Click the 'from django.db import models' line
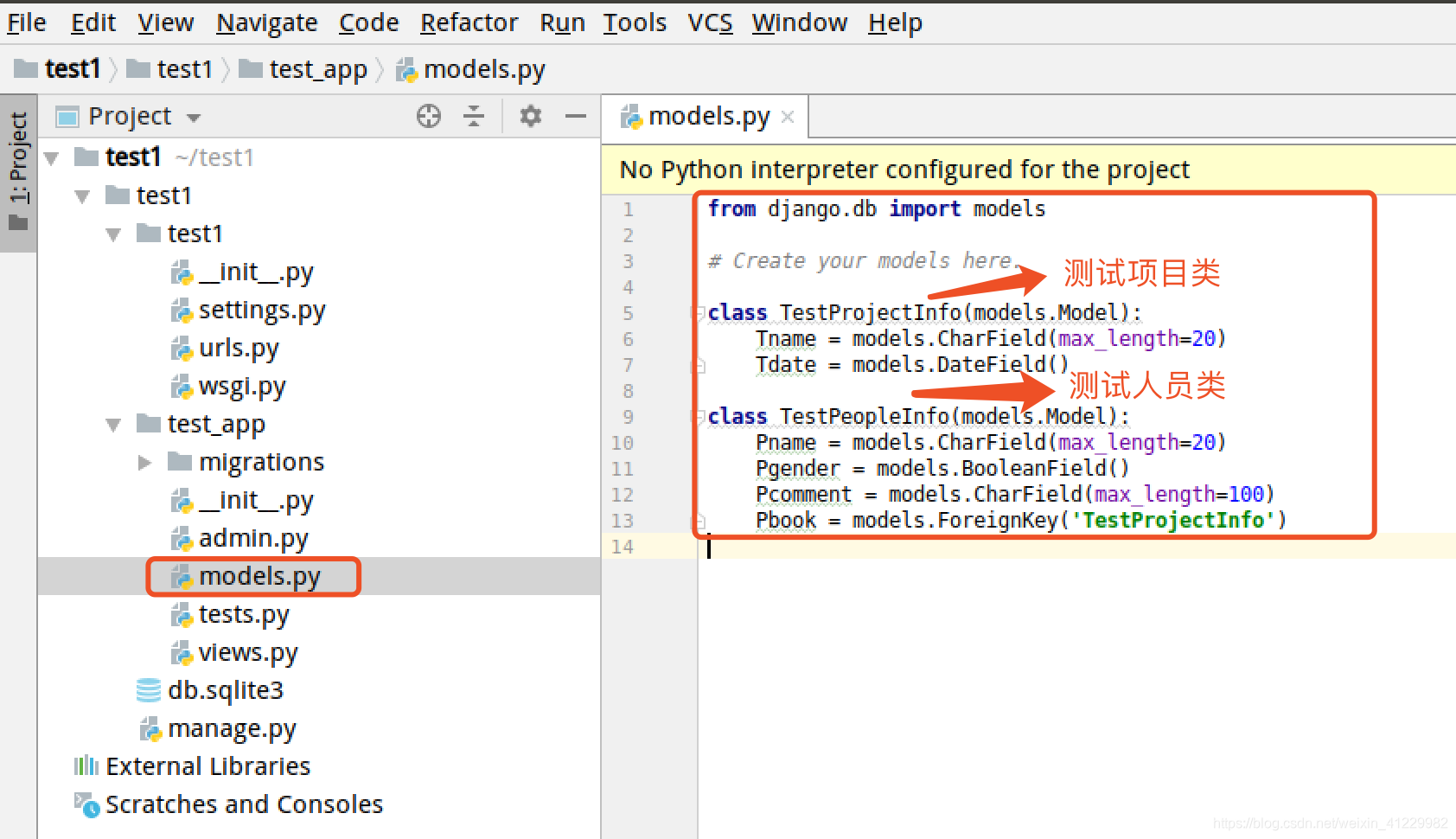 (877, 208)
